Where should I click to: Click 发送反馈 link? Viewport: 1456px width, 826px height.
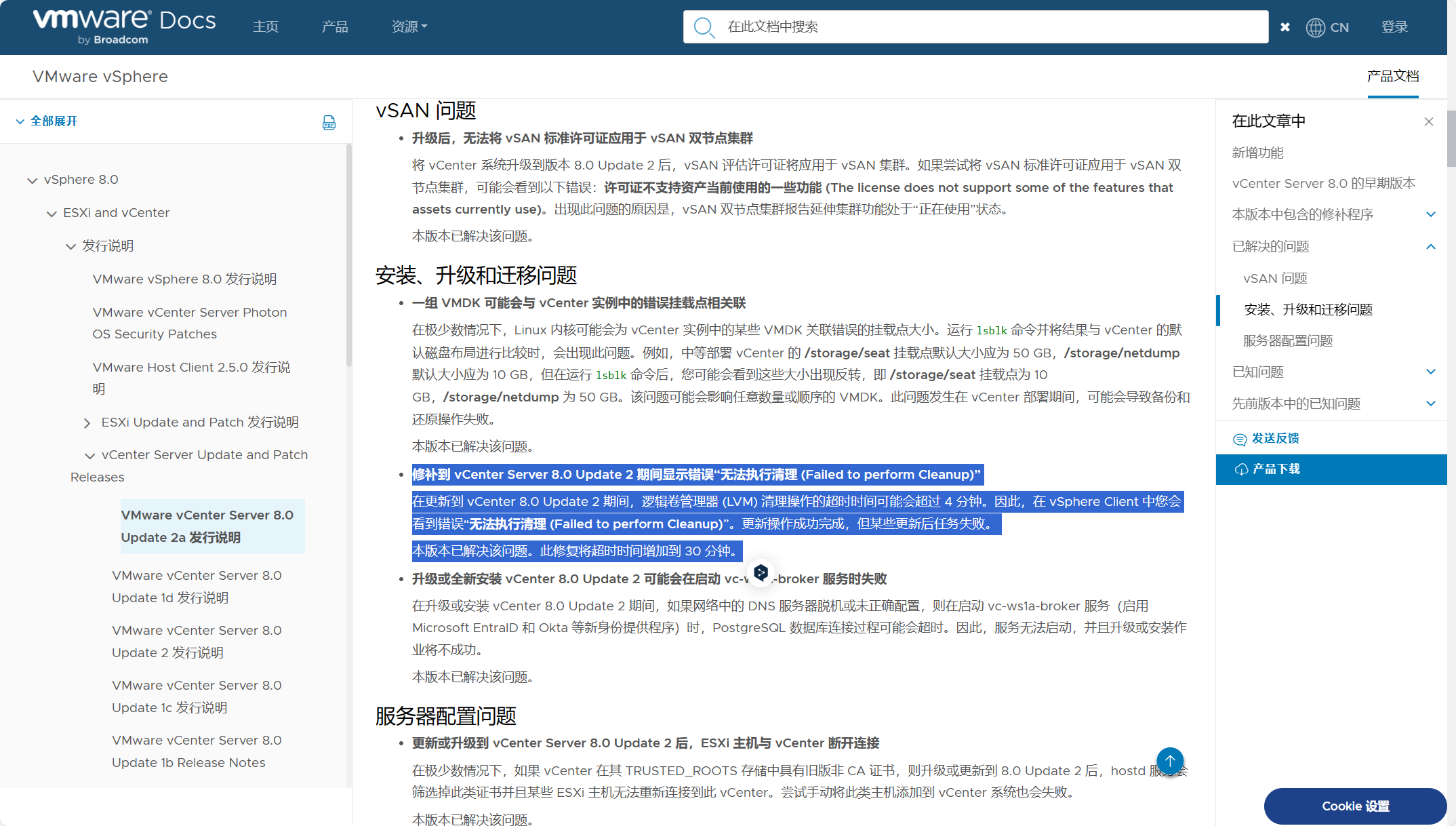[1275, 438]
